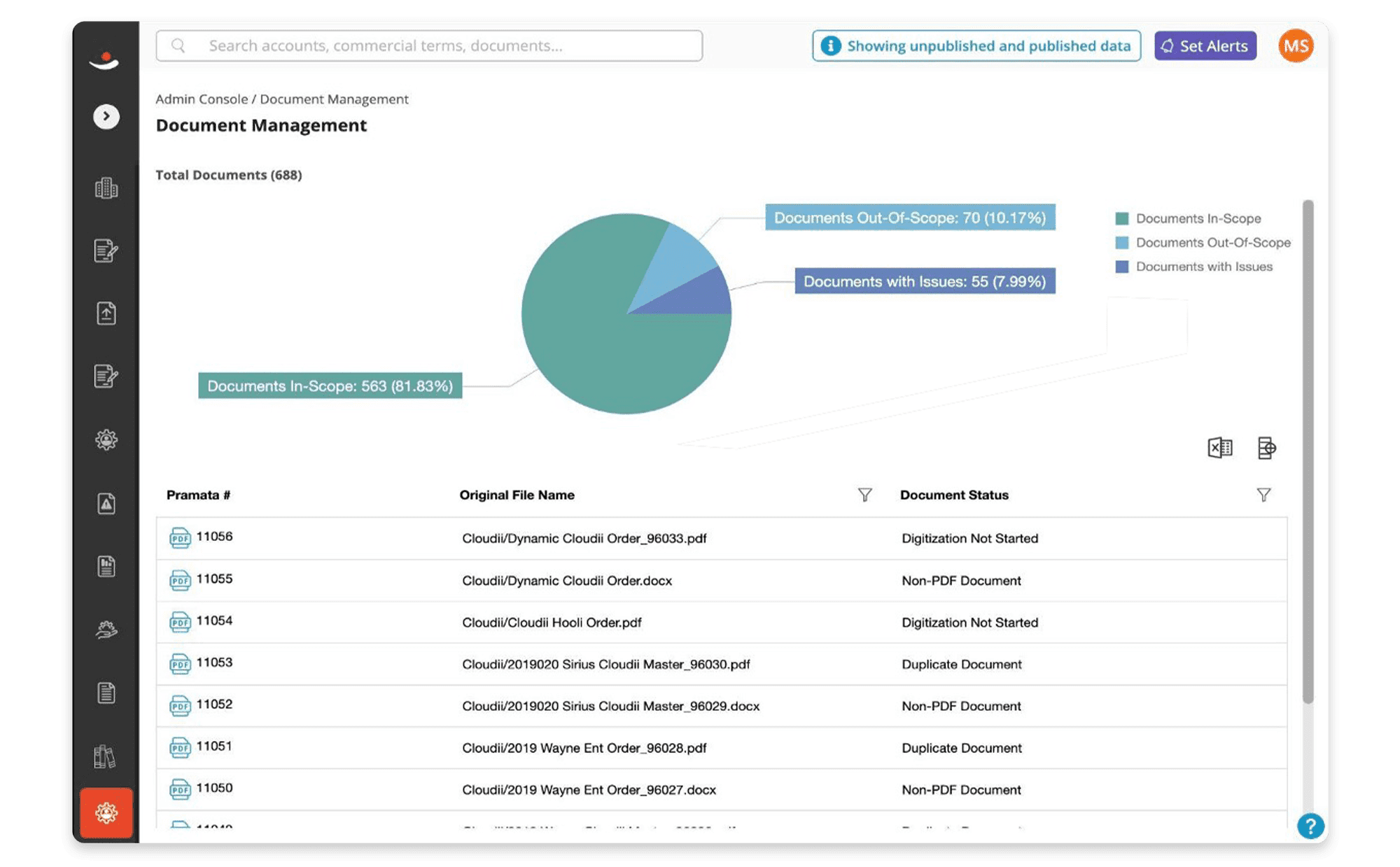Open the PDF icon next to document 11056

[179, 537]
